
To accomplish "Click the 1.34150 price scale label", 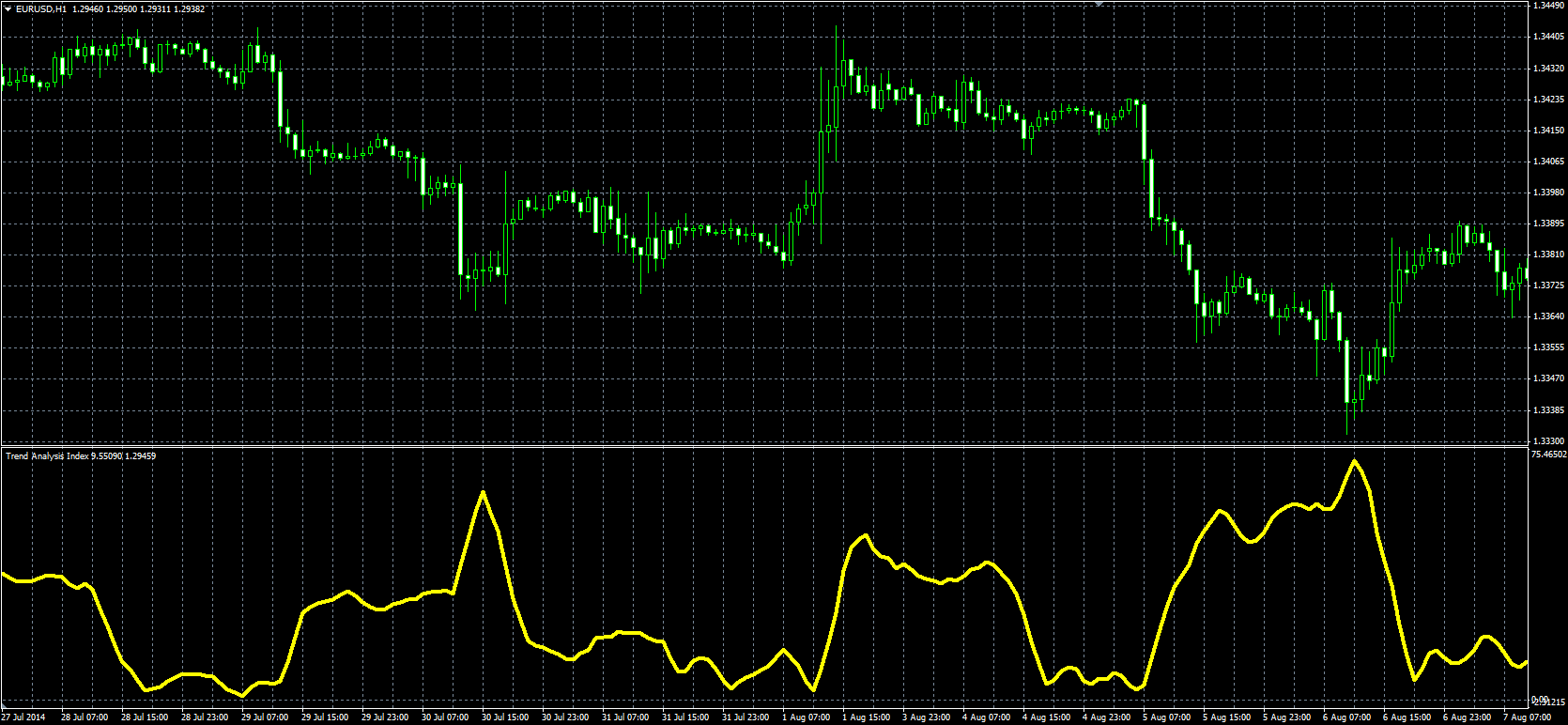I will (1547, 130).
